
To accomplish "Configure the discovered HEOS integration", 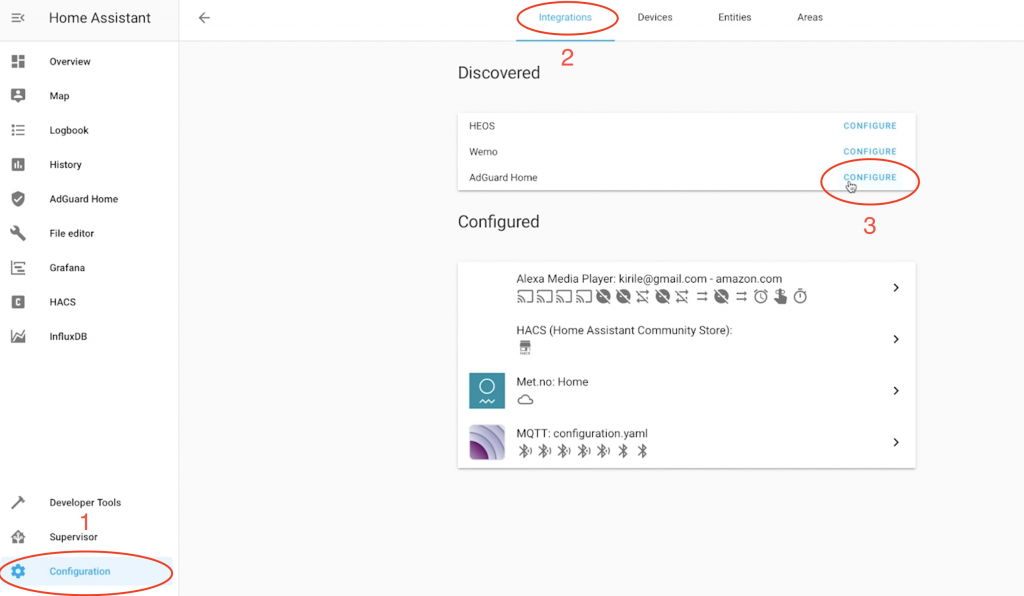I will click(x=870, y=125).
